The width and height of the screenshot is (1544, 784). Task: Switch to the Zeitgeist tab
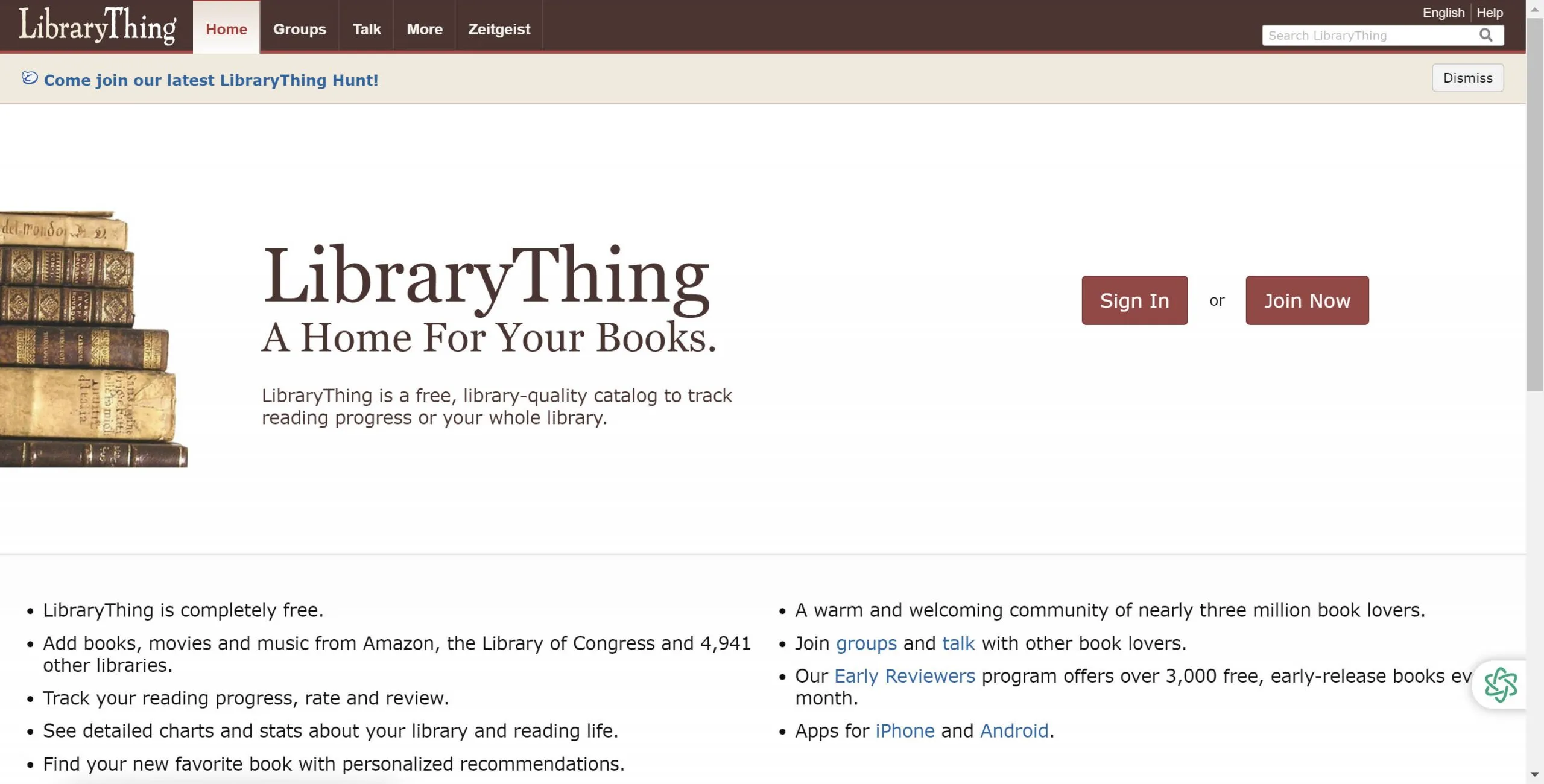point(499,28)
